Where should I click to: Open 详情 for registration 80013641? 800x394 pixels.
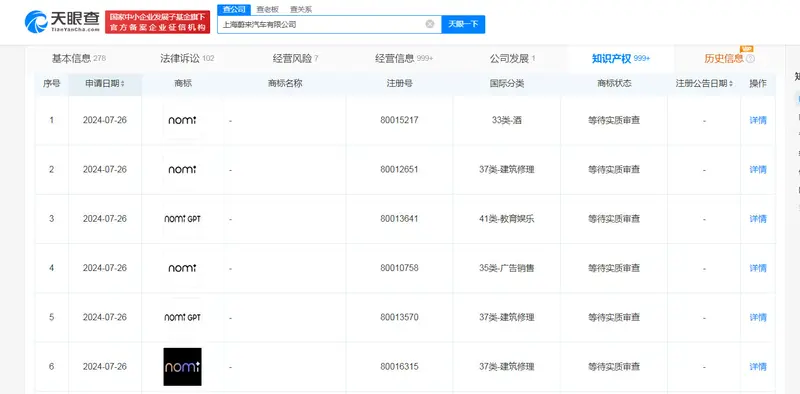coord(758,219)
